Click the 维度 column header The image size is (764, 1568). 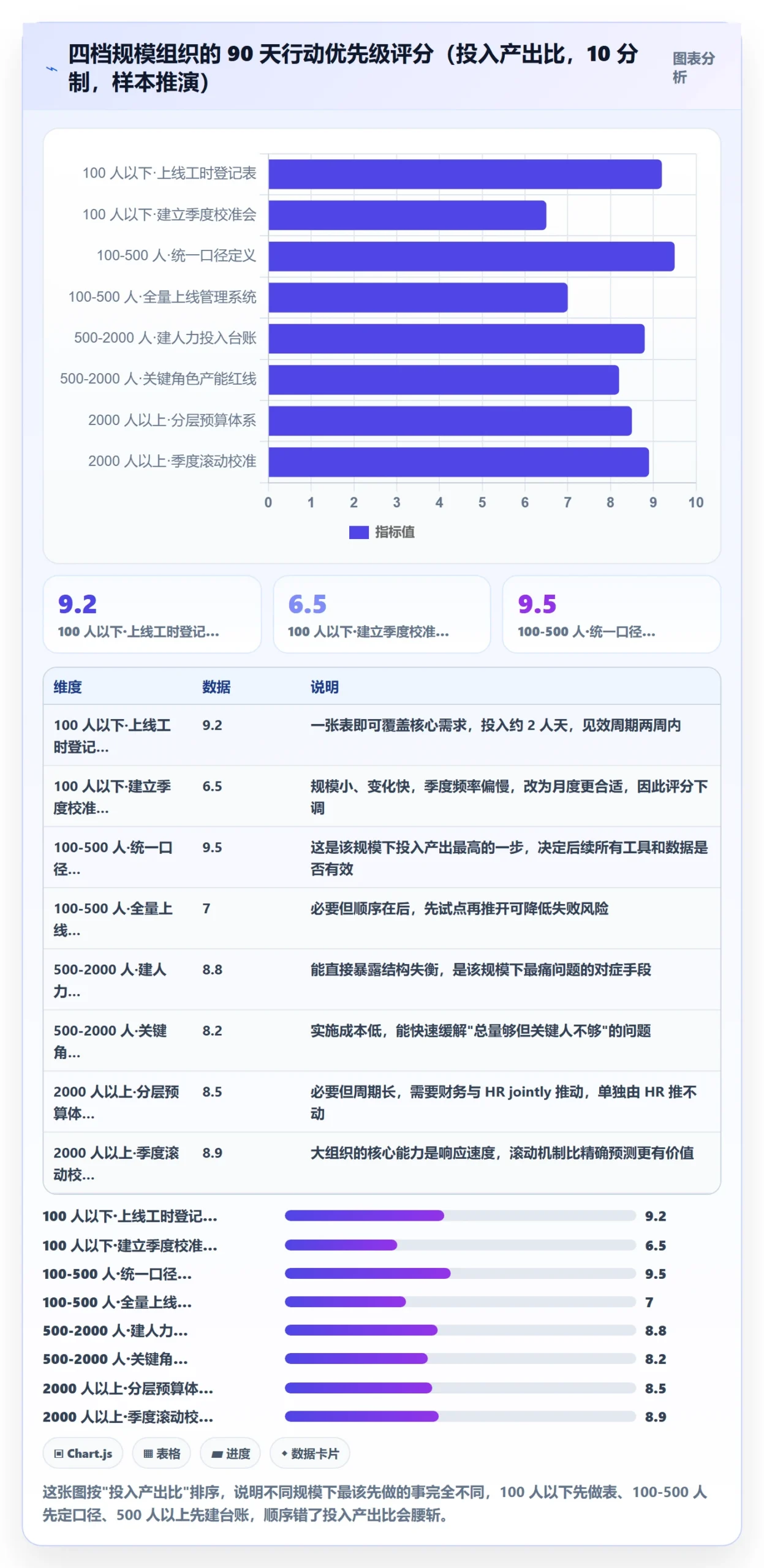tap(67, 686)
